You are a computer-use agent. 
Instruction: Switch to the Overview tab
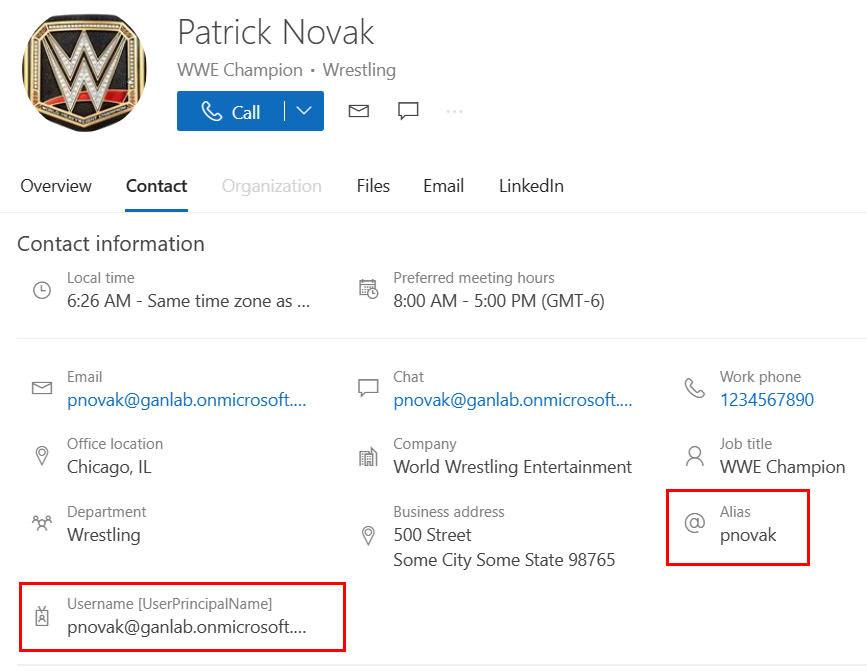56,186
